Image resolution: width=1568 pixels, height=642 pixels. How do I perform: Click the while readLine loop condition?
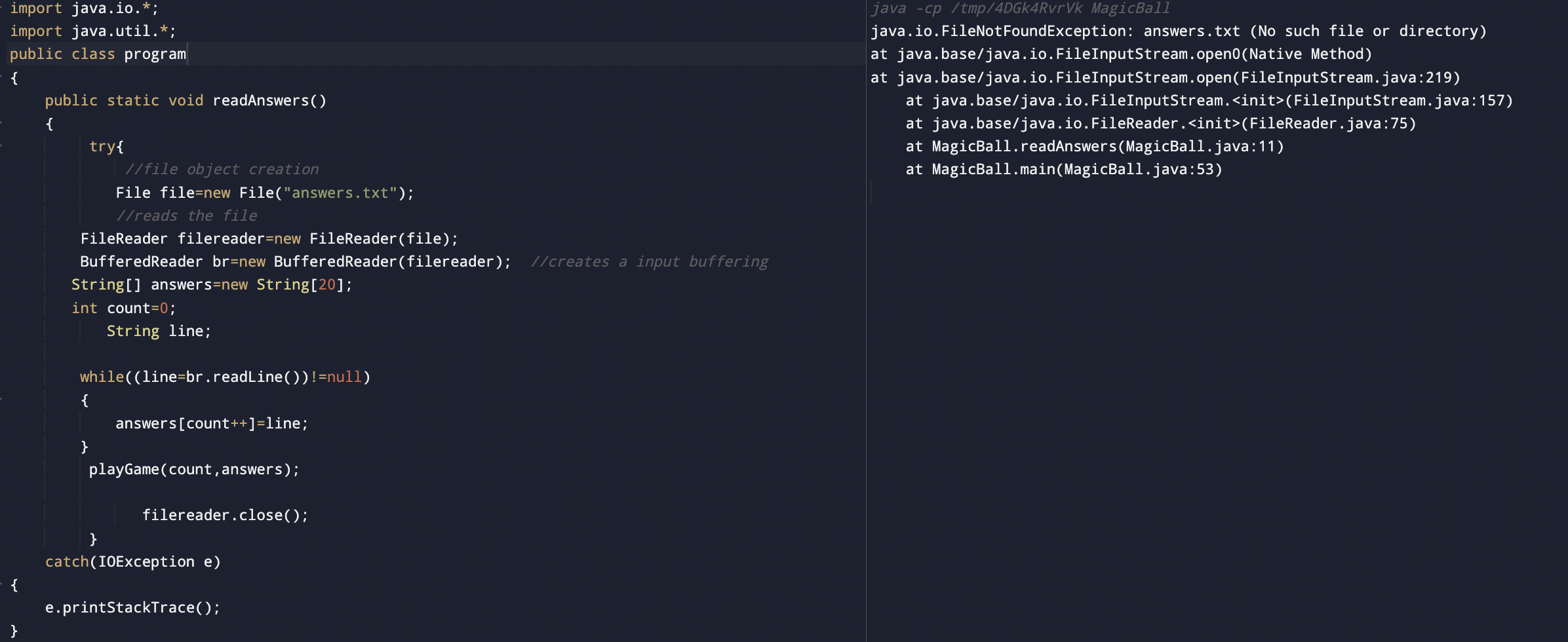click(x=225, y=377)
